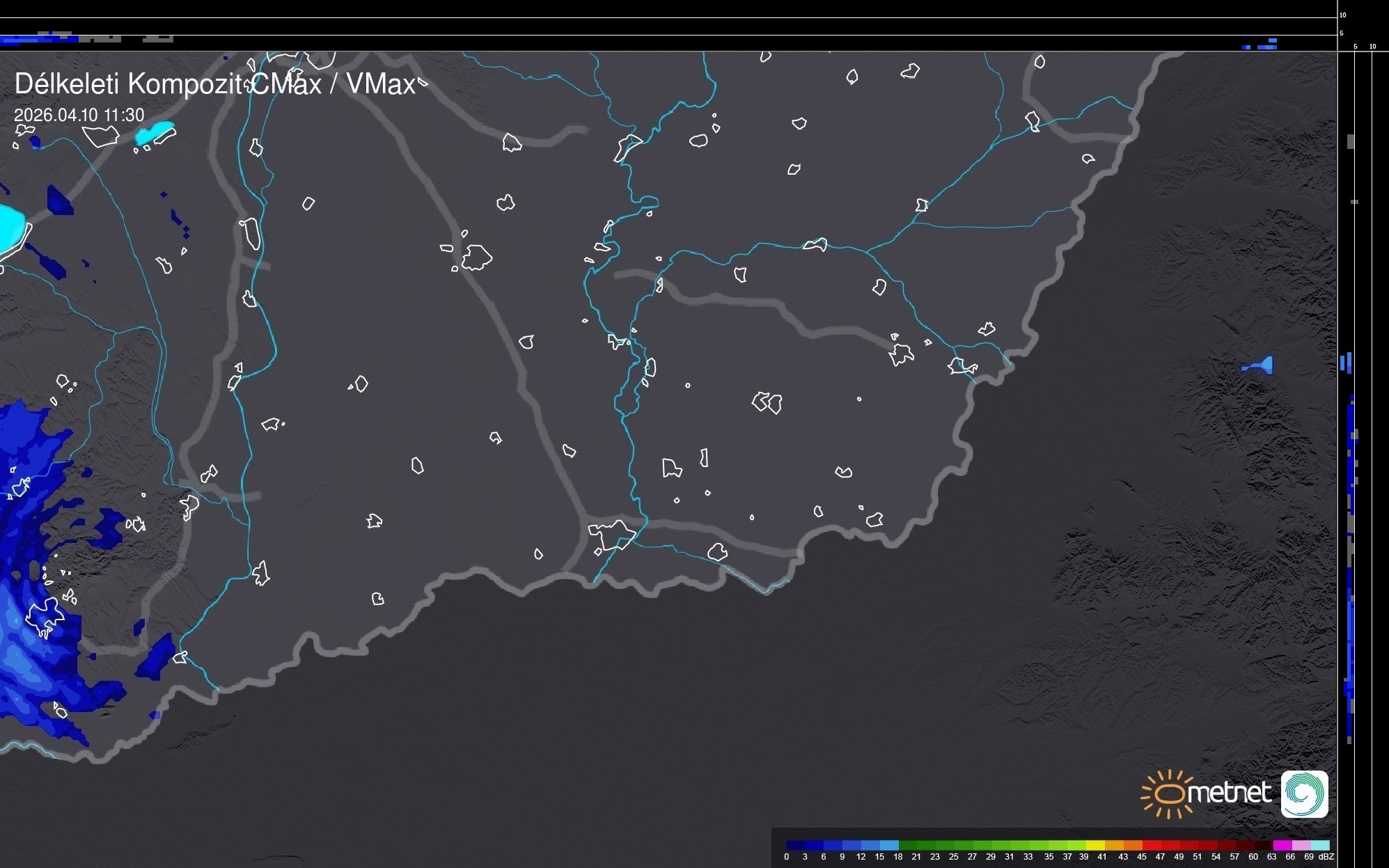Select the yellow 39 dBZ legend swatch
This screenshot has height=868, width=1389.
pos(1096,845)
